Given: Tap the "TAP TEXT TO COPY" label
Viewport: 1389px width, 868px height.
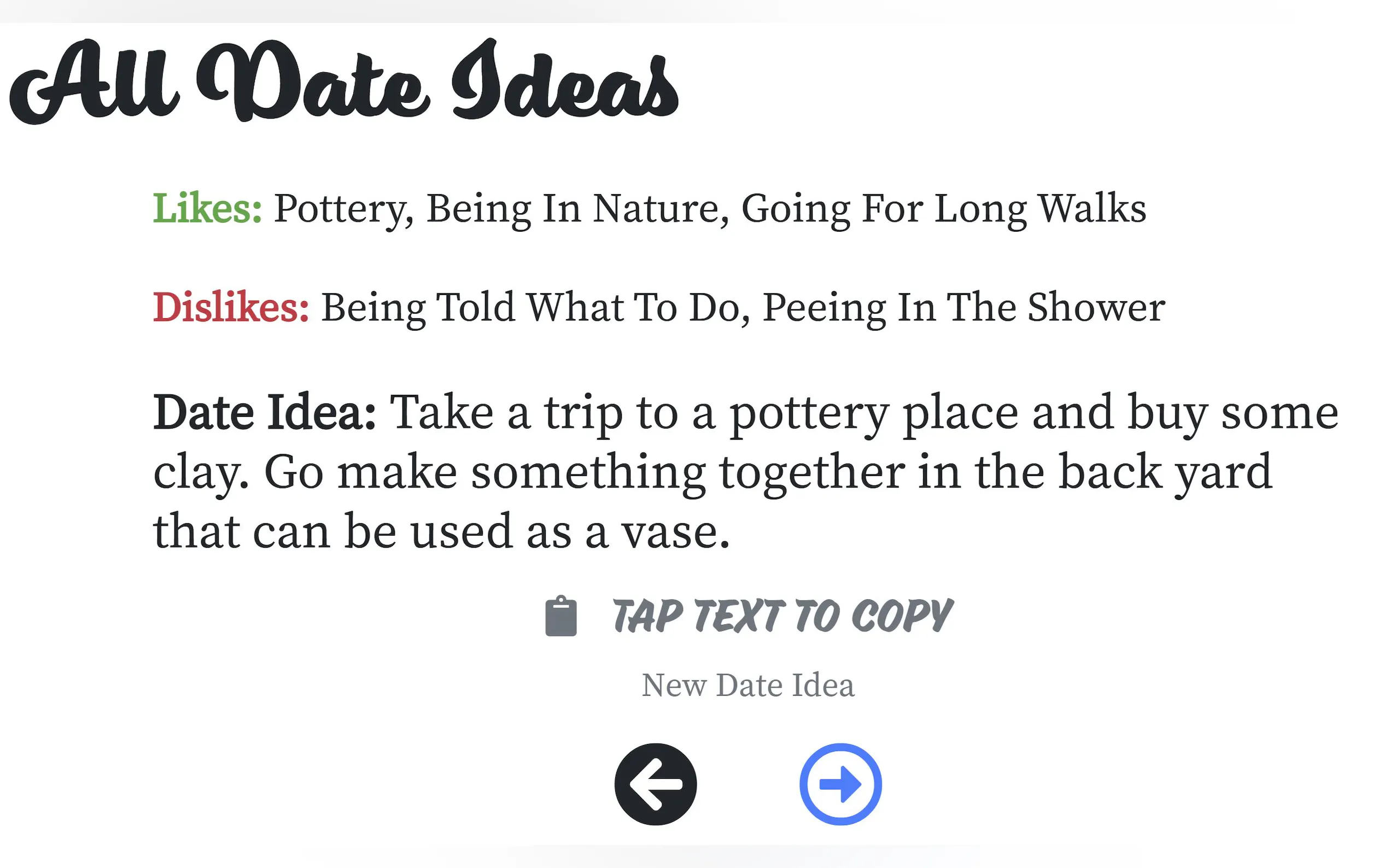Looking at the screenshot, I should click(x=782, y=617).
